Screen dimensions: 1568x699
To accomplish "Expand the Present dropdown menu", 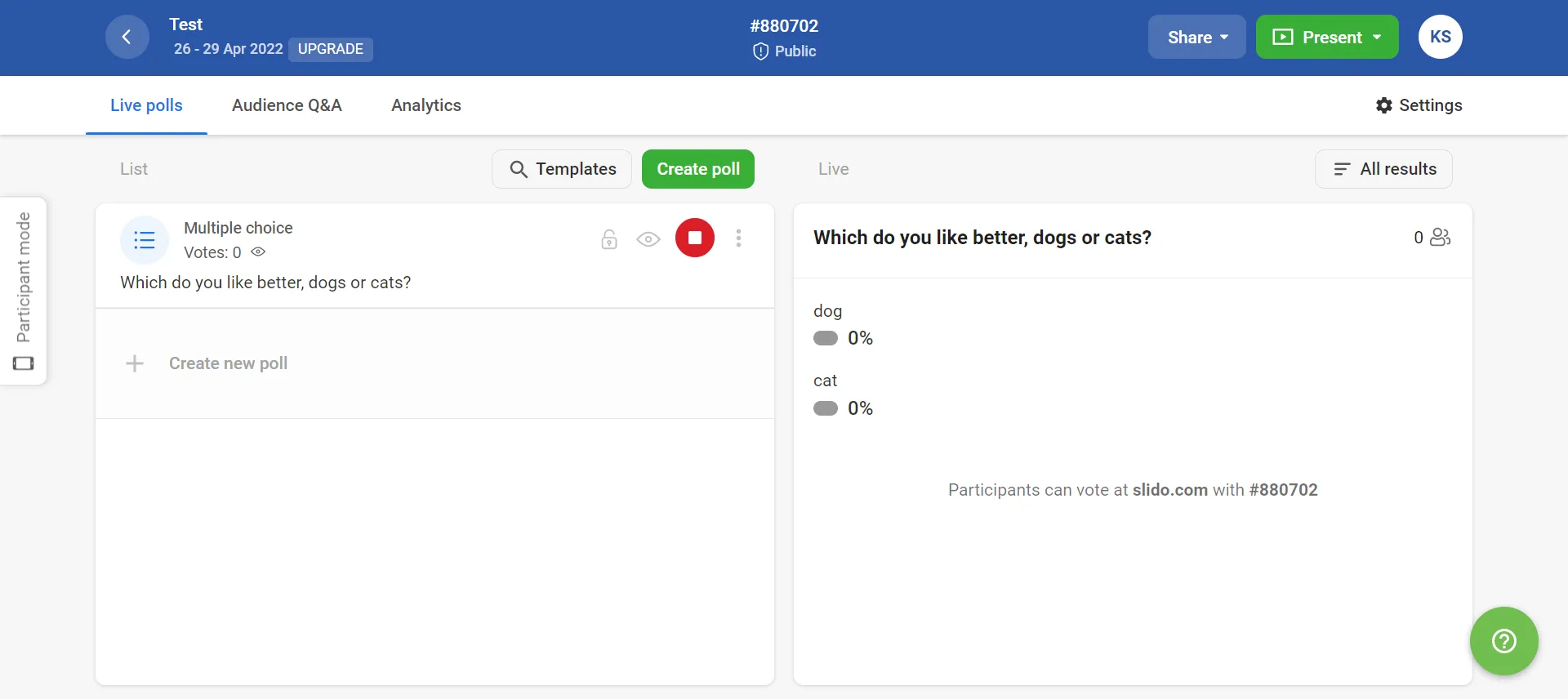I will pos(1326,37).
